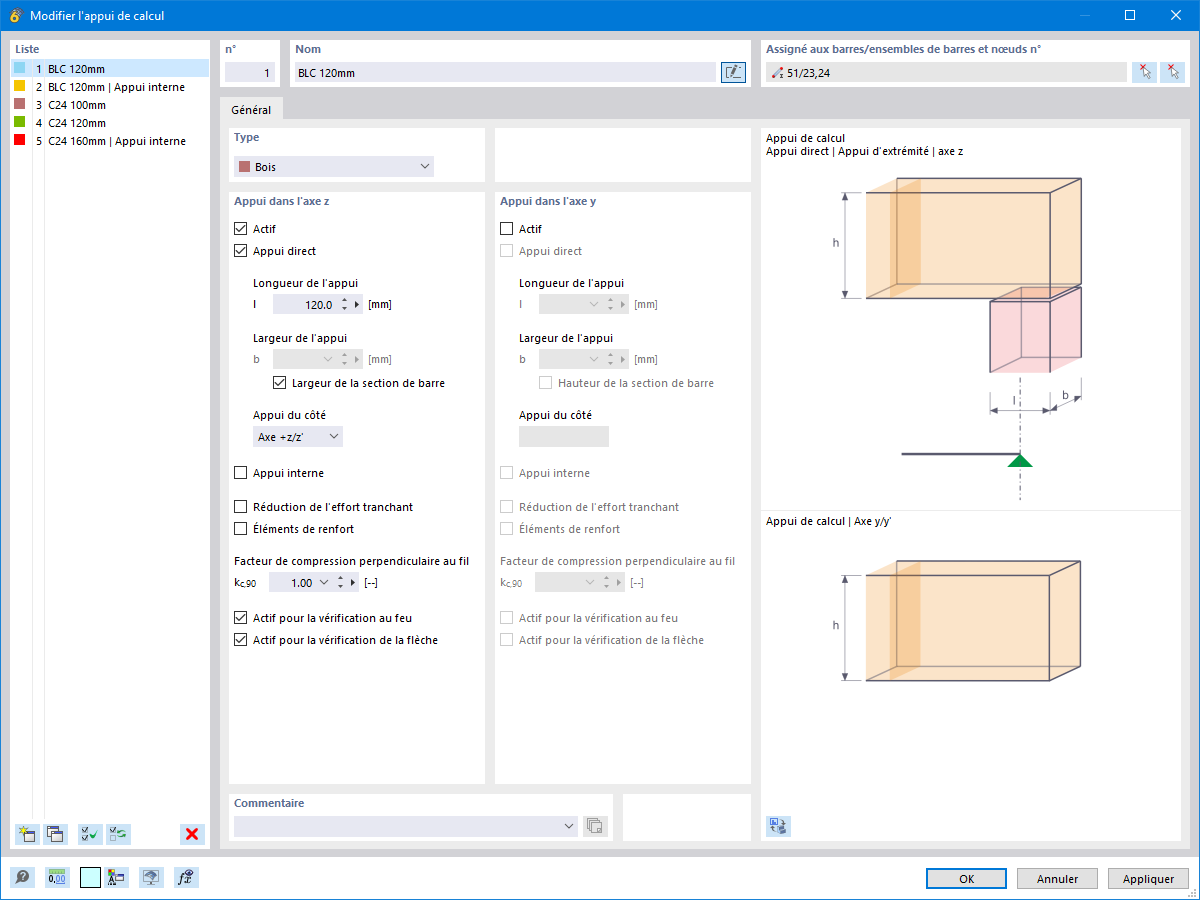The image size is (1200, 900).
Task: Click the Nom field containing BLC 120mm
Action: click(505, 72)
